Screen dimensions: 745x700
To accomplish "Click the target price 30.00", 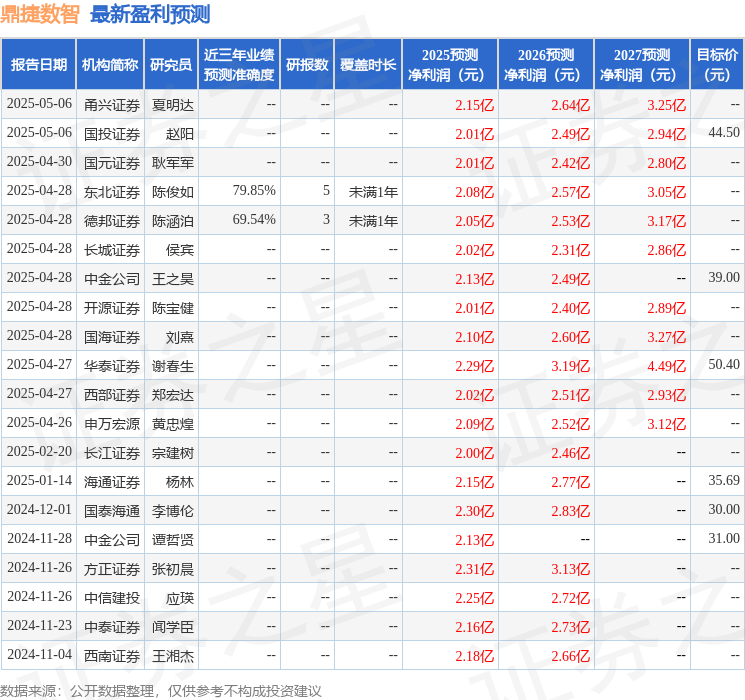I will pyautogui.click(x=724, y=509).
